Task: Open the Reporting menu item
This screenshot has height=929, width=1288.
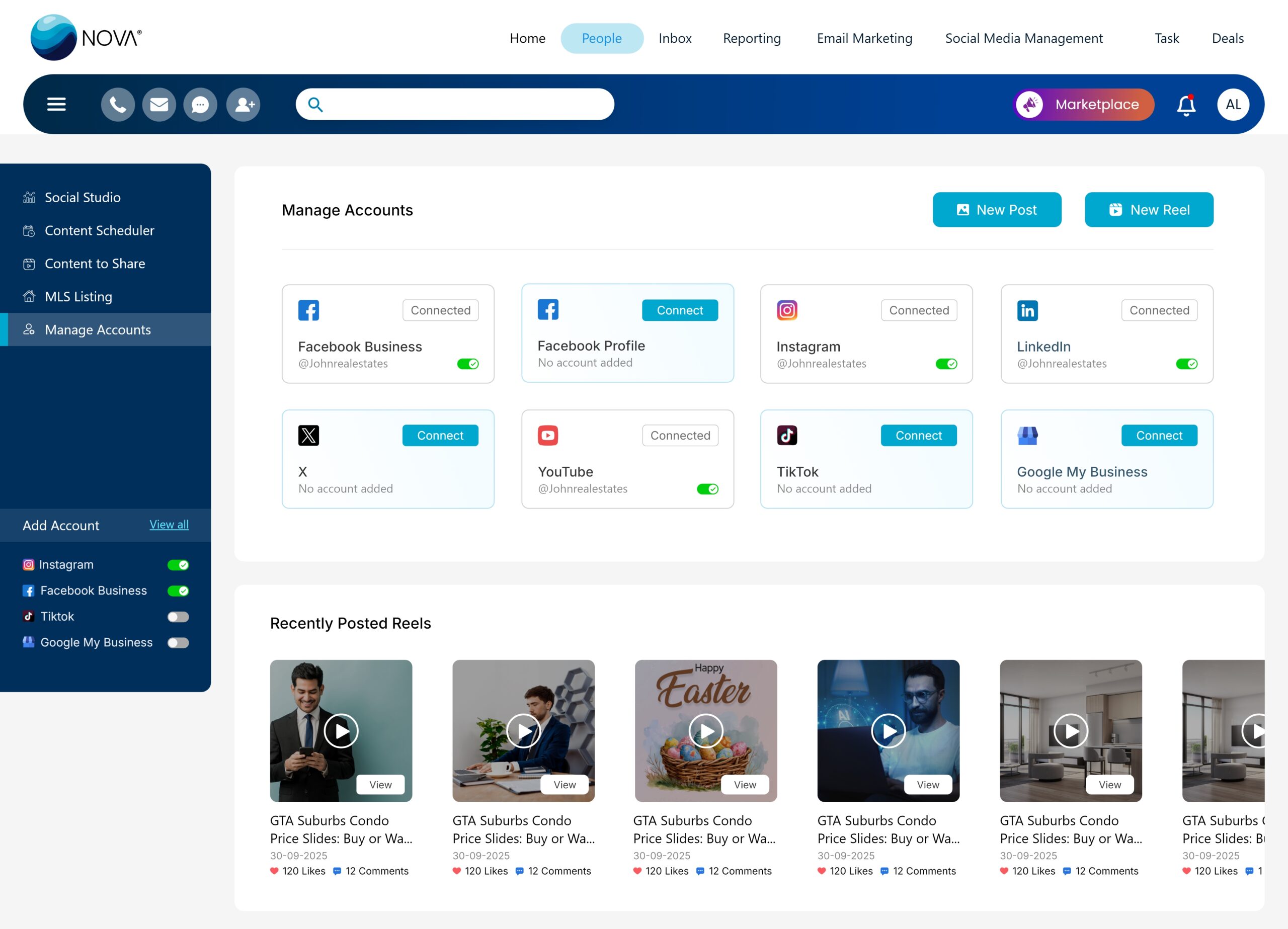Action: 751,38
